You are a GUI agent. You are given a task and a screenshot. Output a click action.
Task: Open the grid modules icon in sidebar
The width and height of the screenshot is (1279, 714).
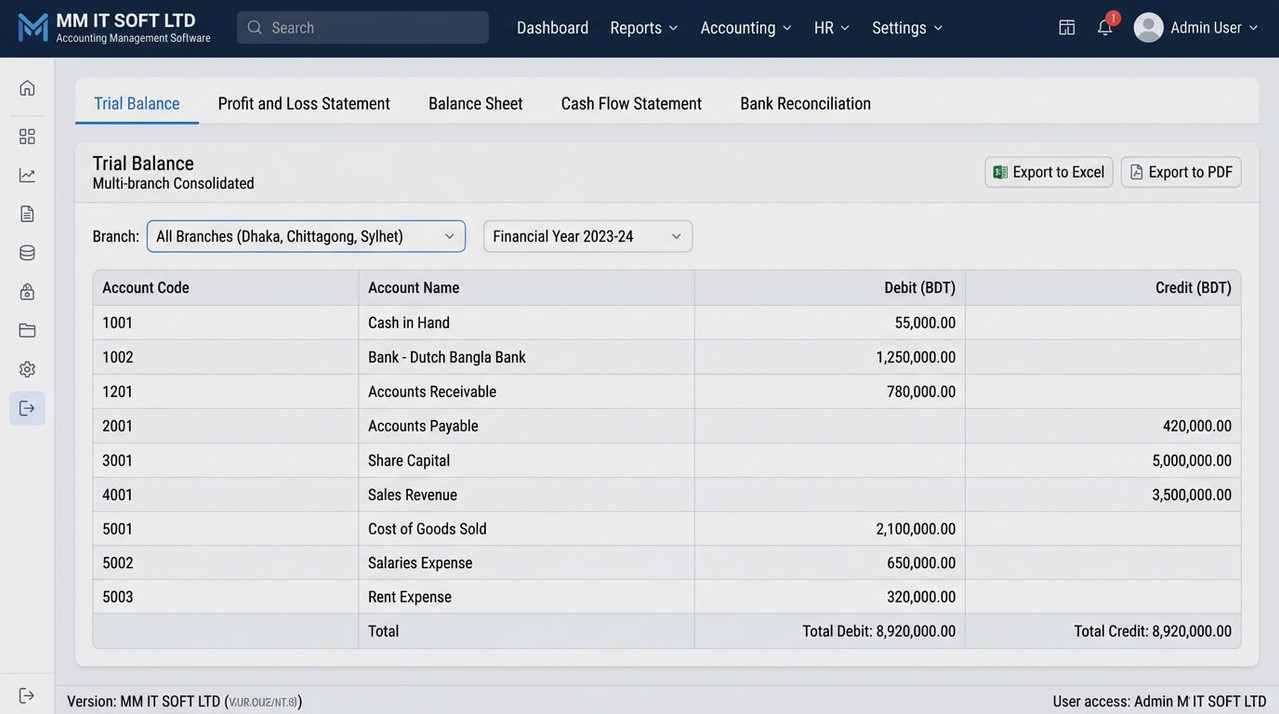(27, 136)
